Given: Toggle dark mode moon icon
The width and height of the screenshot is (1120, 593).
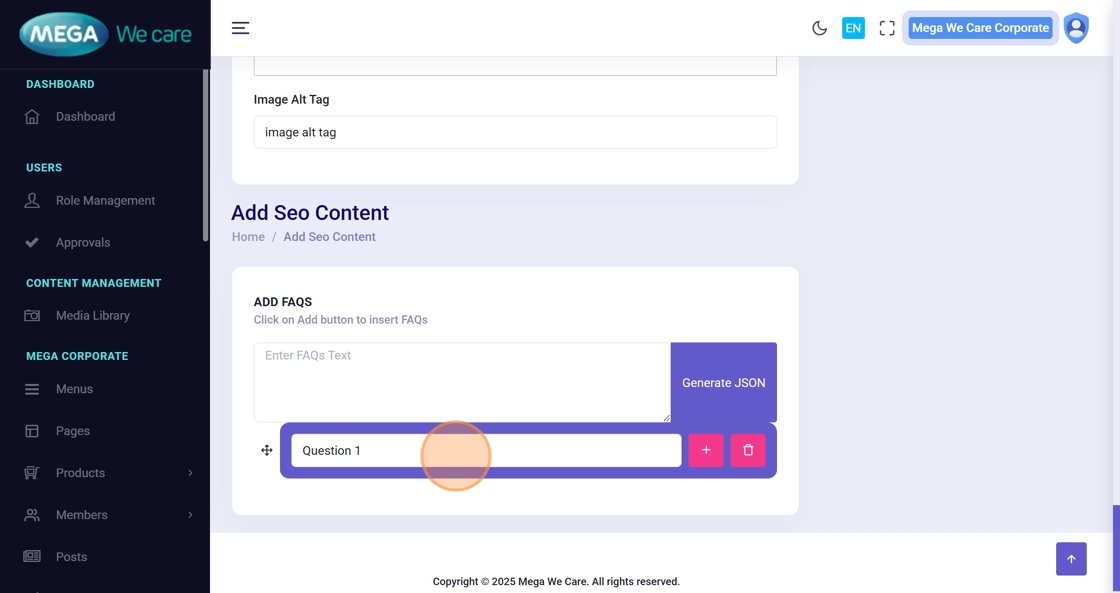Looking at the screenshot, I should (x=819, y=28).
